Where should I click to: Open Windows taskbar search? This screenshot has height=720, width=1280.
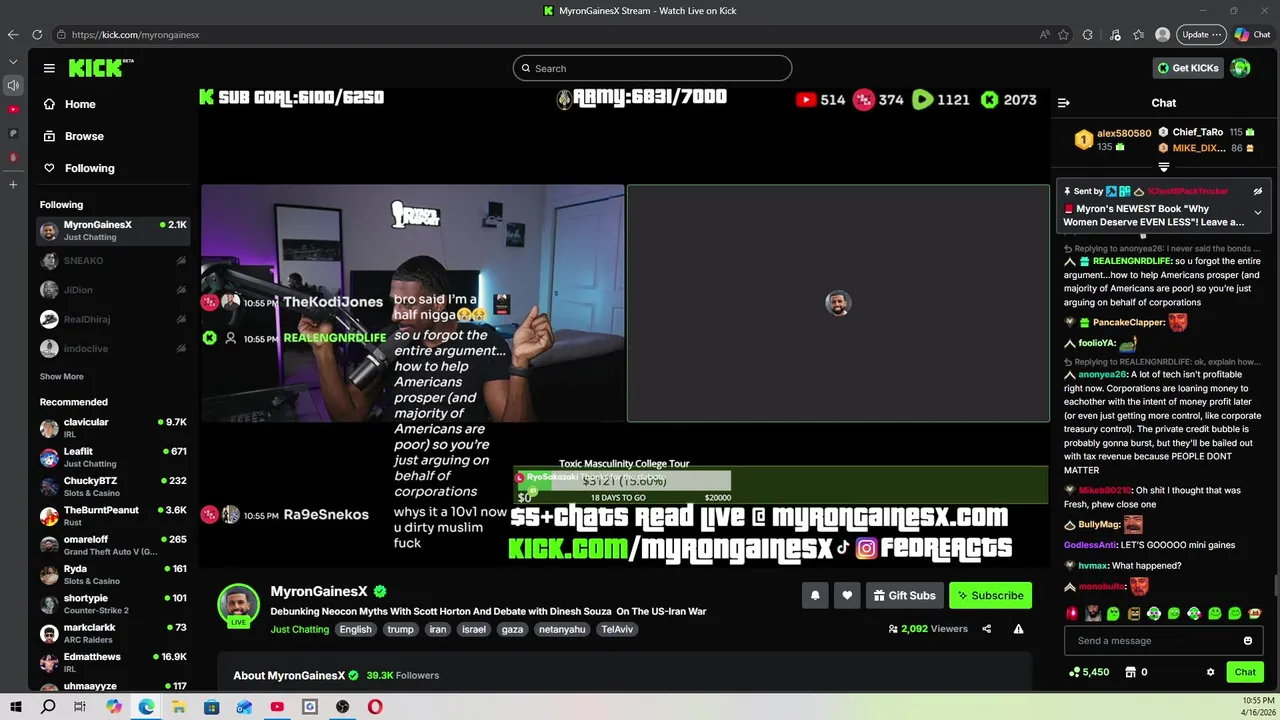point(48,707)
